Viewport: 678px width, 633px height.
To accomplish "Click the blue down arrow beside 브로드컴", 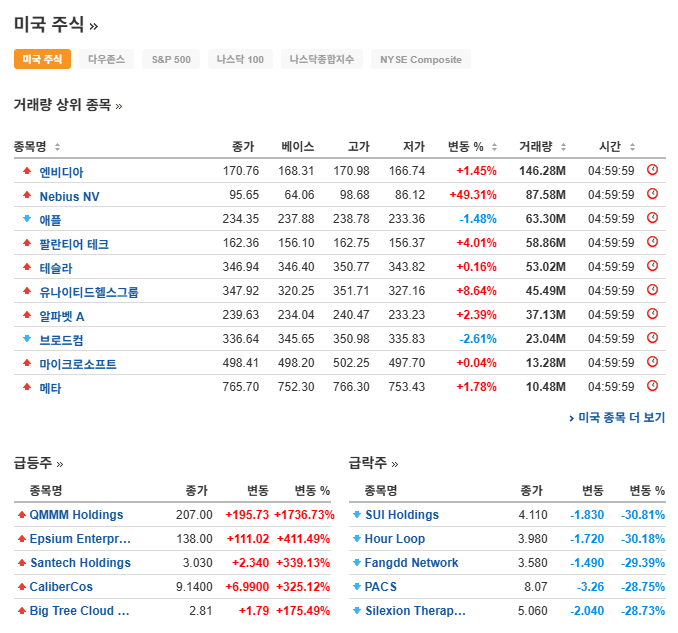I will 27,339.
